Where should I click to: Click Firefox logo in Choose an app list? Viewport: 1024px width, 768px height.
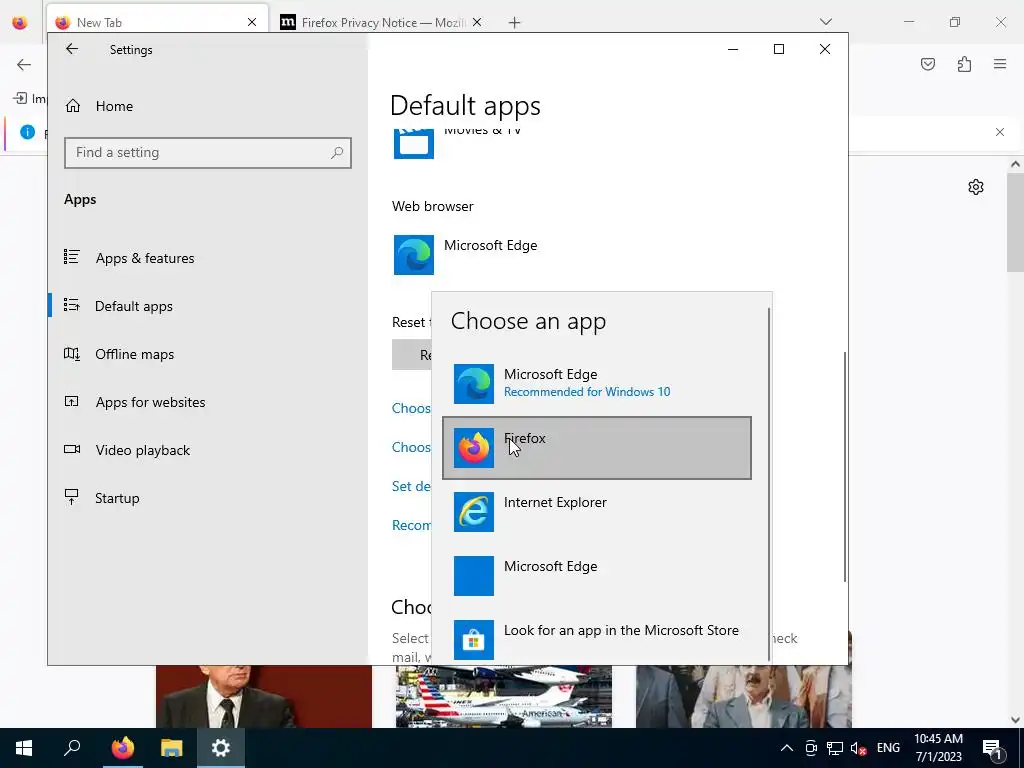pyautogui.click(x=474, y=448)
